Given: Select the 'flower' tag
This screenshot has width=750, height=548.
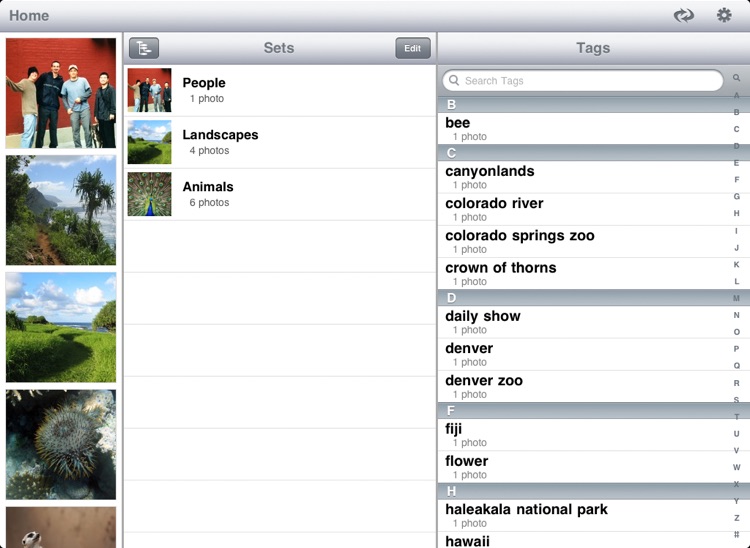Looking at the screenshot, I should pos(585,467).
